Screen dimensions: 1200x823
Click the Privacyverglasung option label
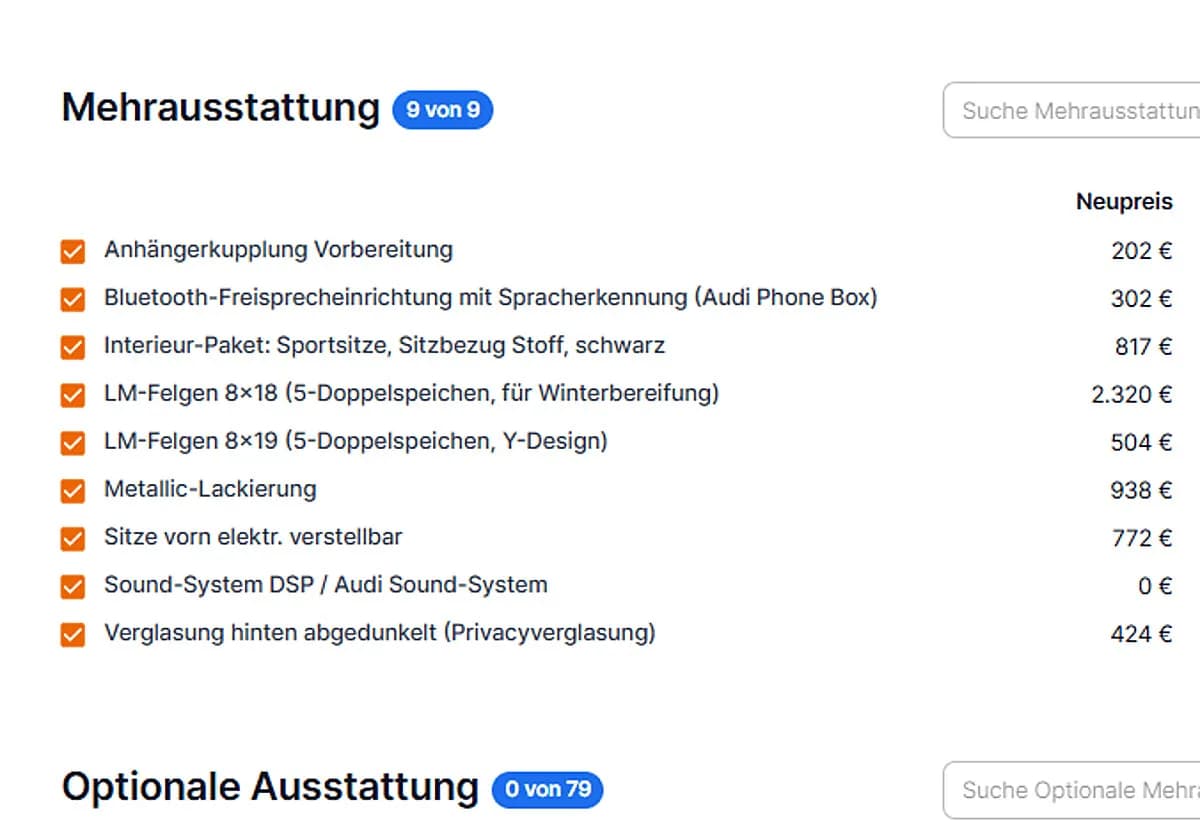pyautogui.click(x=380, y=633)
